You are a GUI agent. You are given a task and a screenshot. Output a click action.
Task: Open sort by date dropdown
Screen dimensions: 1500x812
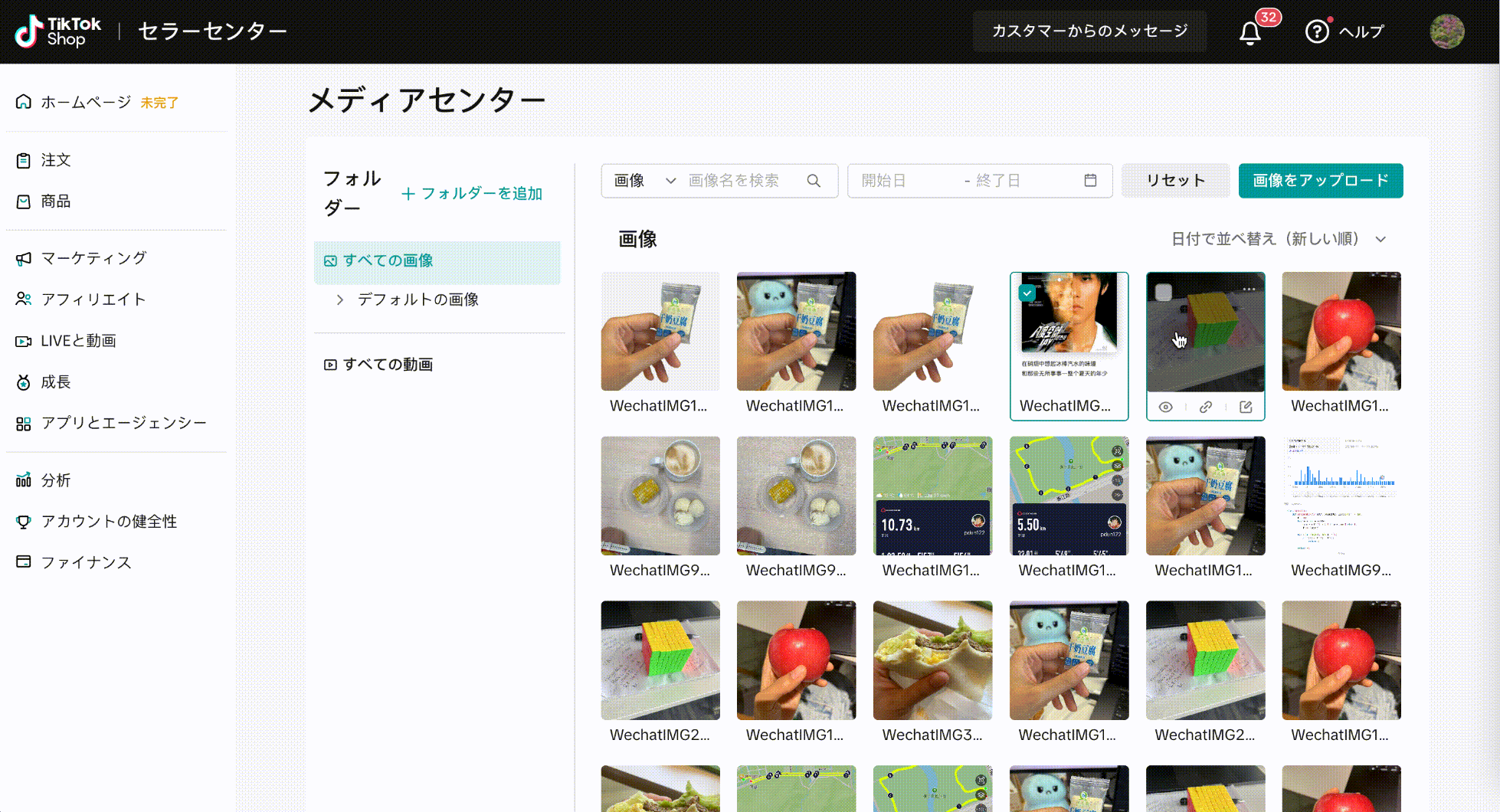click(x=1279, y=239)
